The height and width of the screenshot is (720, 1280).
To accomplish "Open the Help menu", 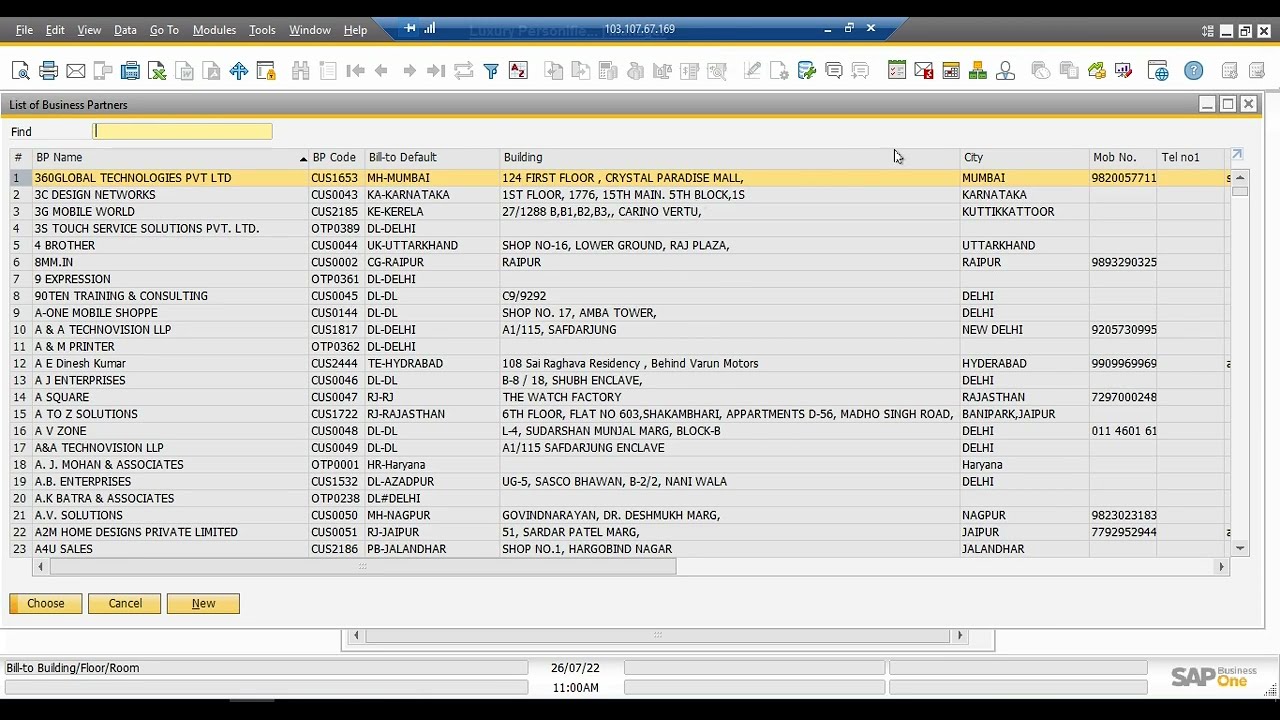I will point(355,30).
